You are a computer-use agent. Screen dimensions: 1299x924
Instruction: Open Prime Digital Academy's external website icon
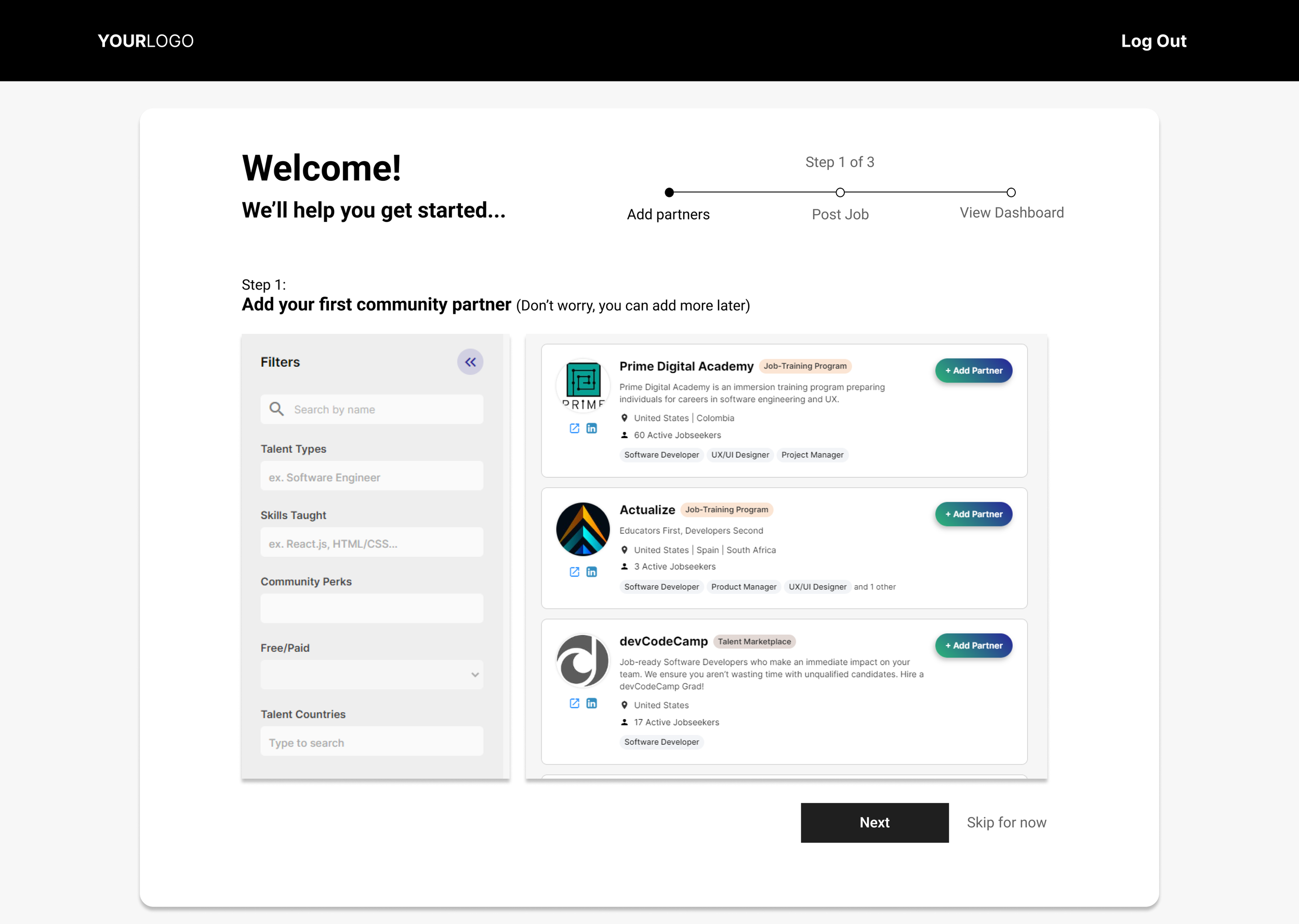point(575,428)
